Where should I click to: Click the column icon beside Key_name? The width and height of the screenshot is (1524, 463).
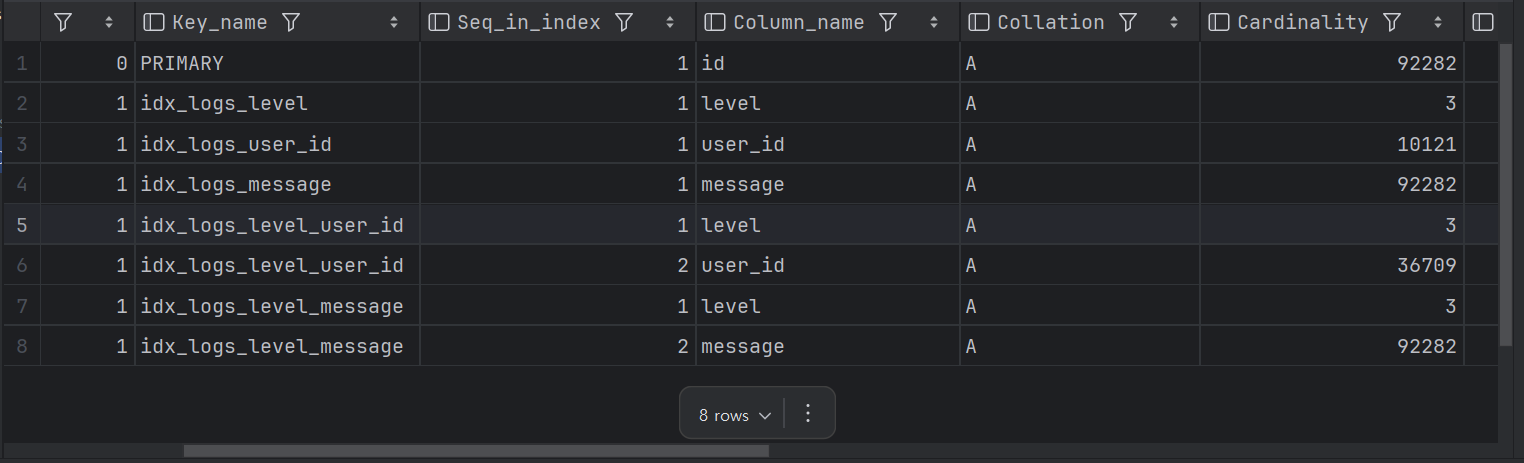click(x=154, y=22)
